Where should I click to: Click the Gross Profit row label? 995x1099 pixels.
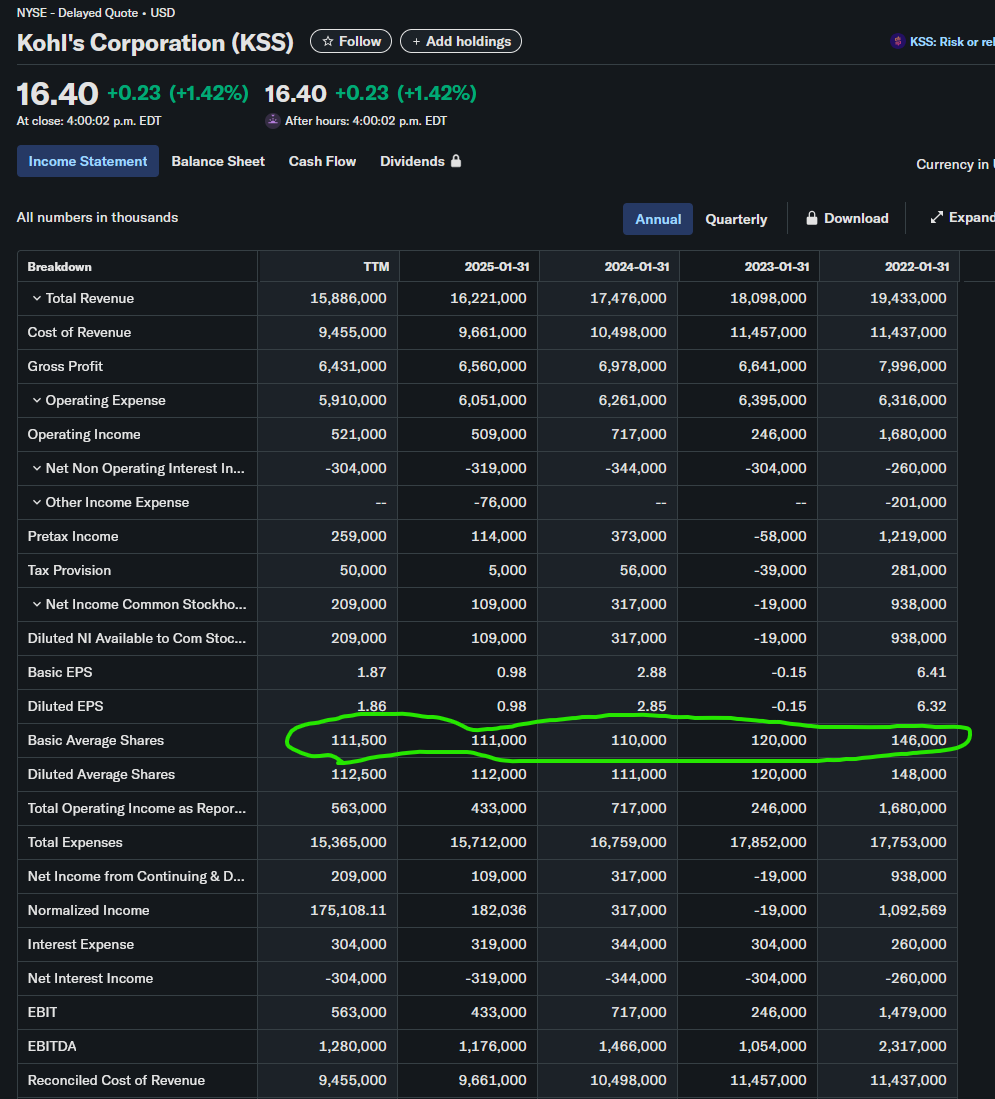point(65,367)
